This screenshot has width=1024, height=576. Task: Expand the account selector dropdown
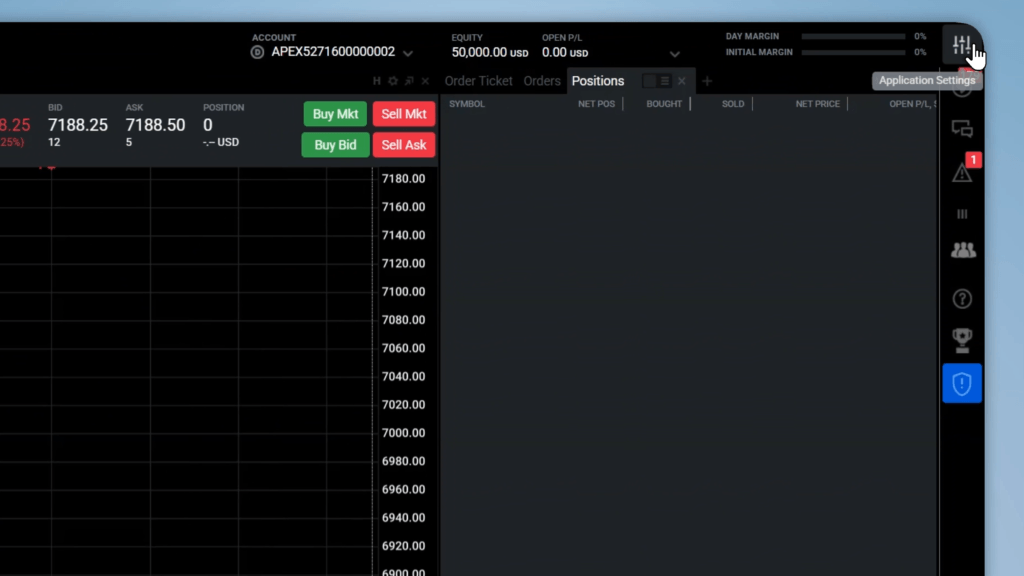coord(408,53)
